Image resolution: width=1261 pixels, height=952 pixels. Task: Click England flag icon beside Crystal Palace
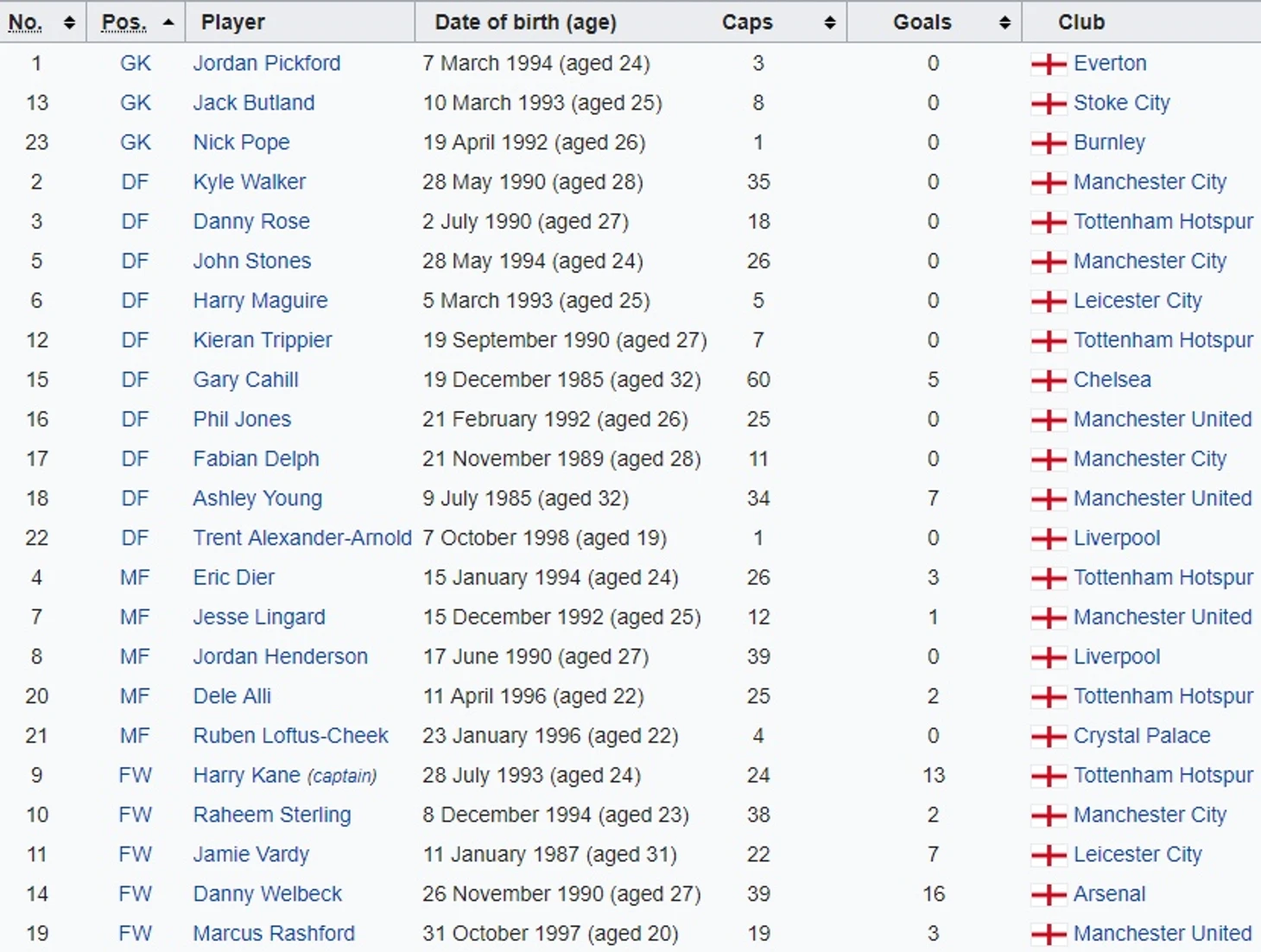(1049, 736)
